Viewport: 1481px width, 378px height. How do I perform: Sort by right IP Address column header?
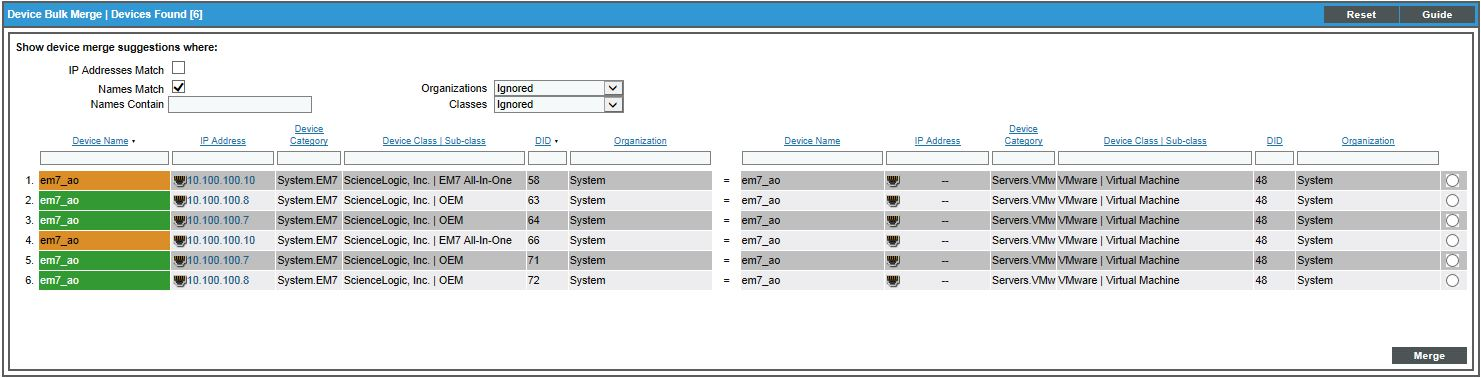pyautogui.click(x=937, y=141)
